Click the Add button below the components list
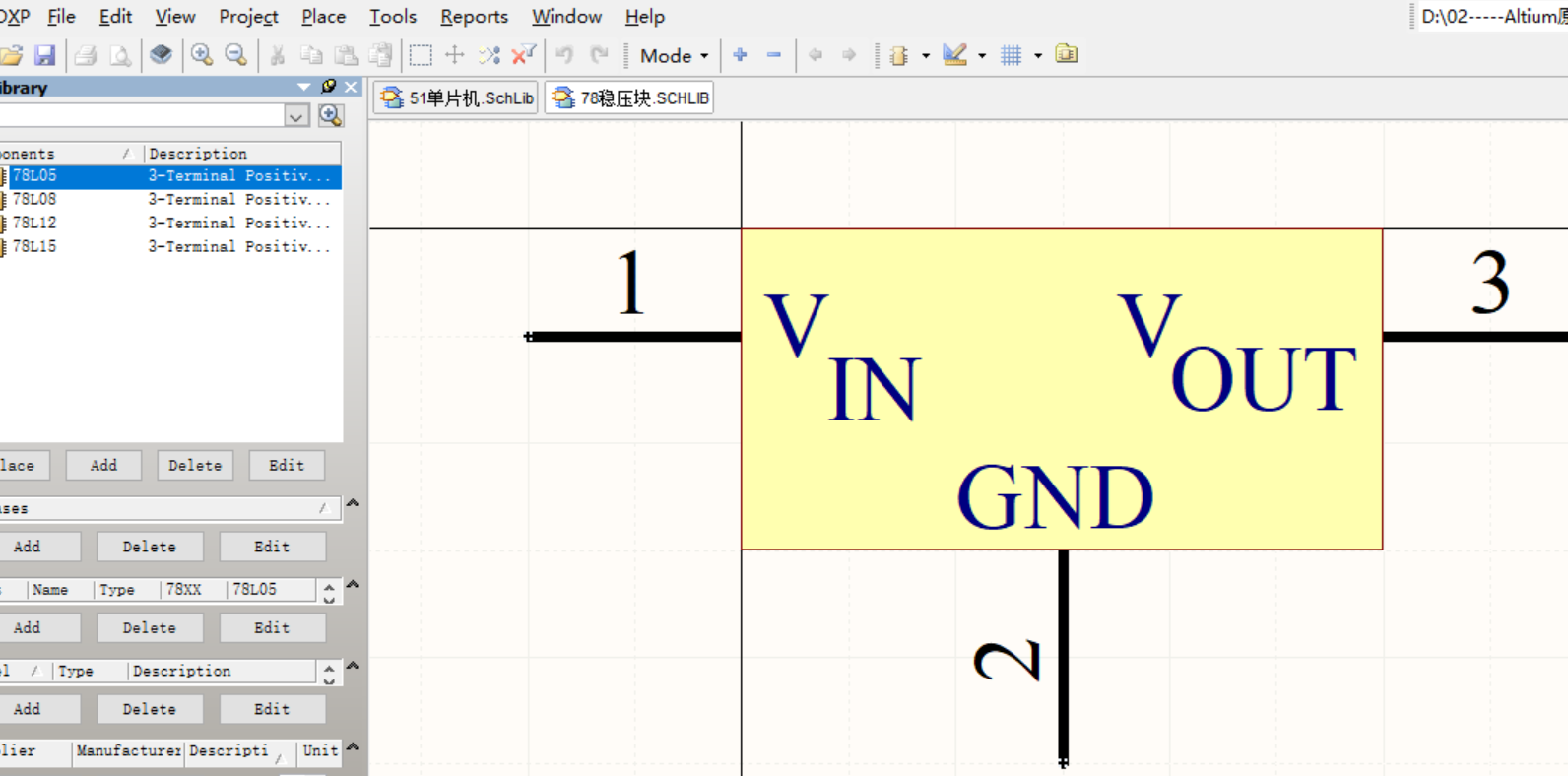1568x776 pixels. pyautogui.click(x=103, y=466)
